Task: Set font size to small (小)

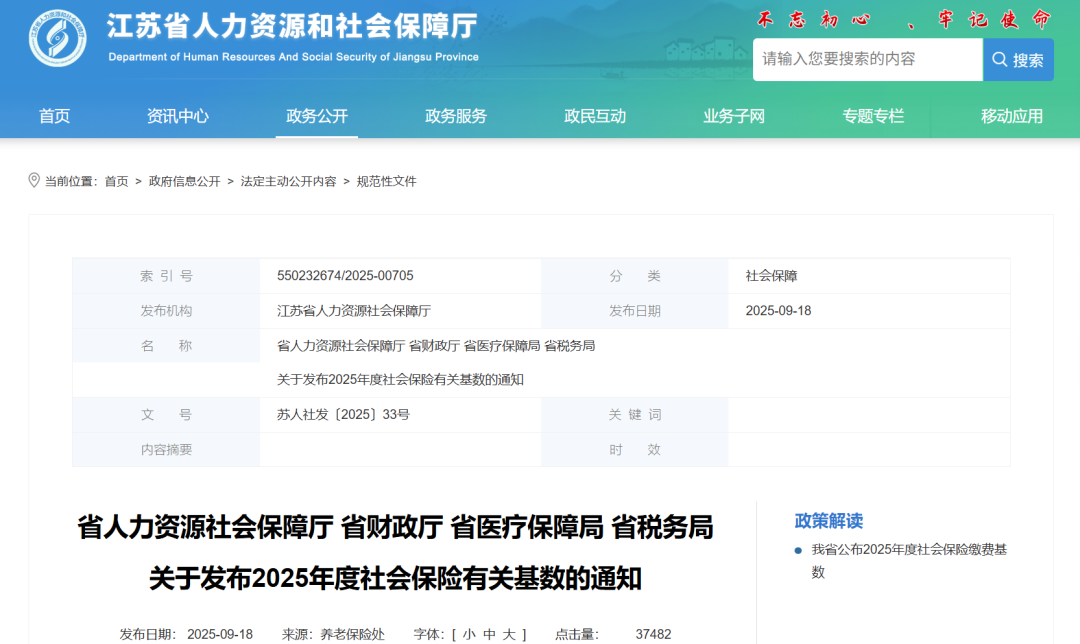Action: click(470, 634)
